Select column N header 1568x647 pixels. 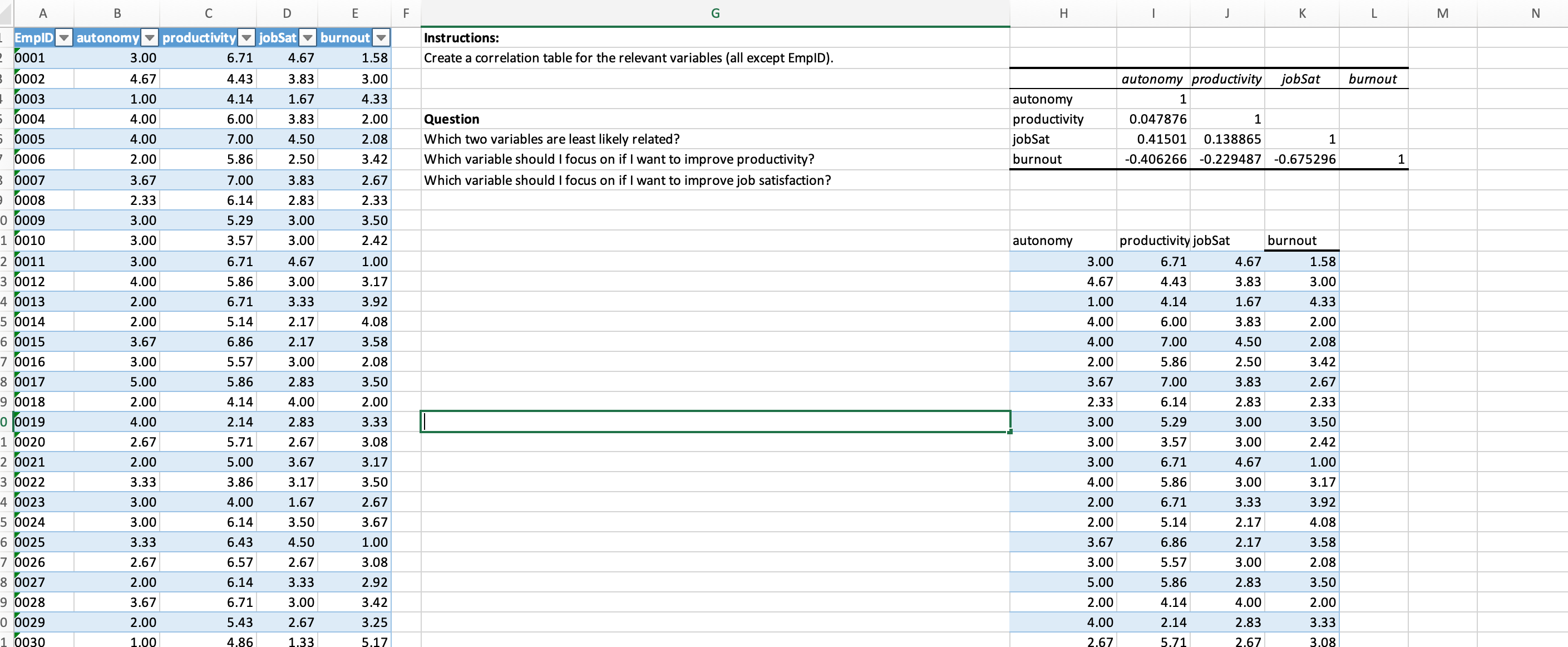click(1535, 13)
